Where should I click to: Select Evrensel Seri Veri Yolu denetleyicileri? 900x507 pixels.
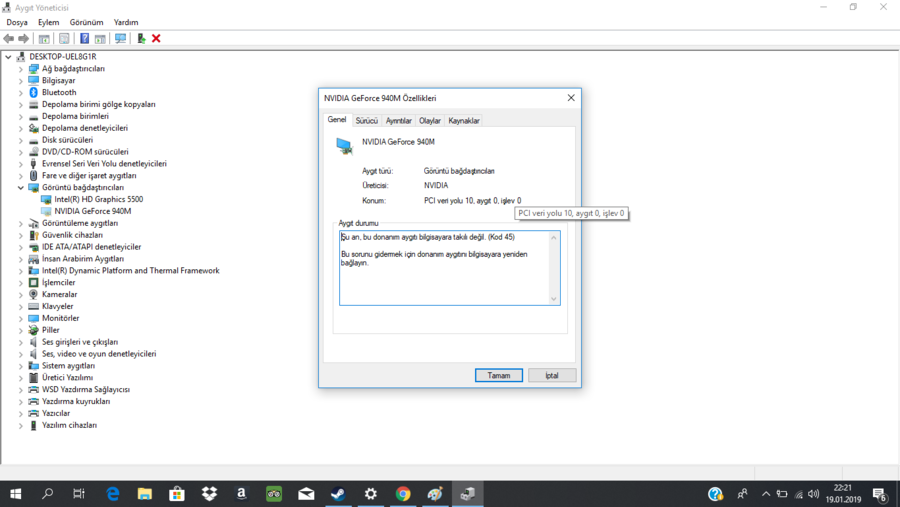(x=104, y=164)
